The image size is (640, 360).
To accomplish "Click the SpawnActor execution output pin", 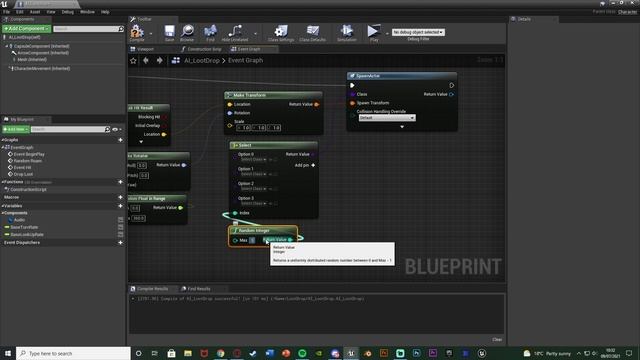I will pyautogui.click(x=451, y=85).
